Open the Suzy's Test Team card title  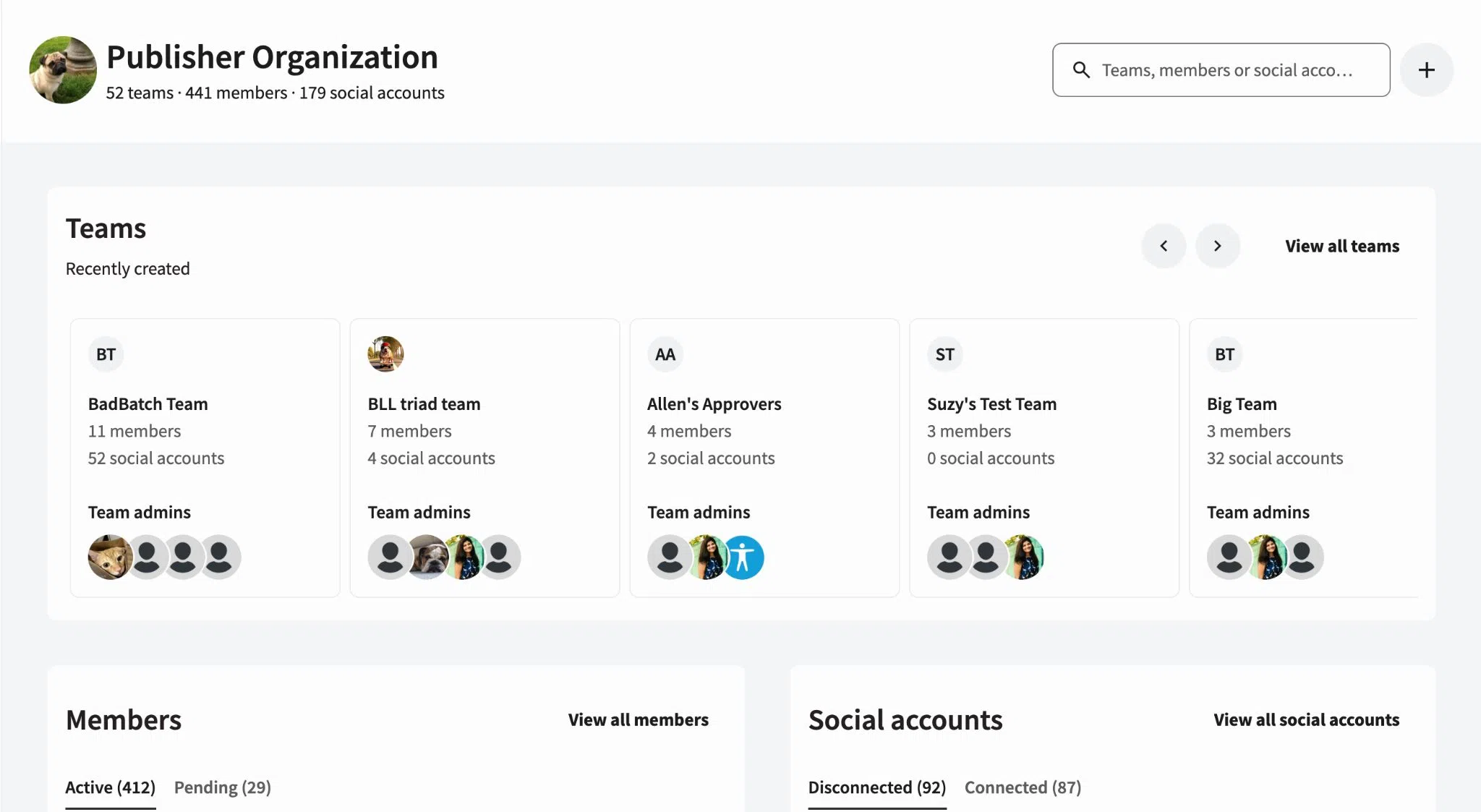(992, 404)
